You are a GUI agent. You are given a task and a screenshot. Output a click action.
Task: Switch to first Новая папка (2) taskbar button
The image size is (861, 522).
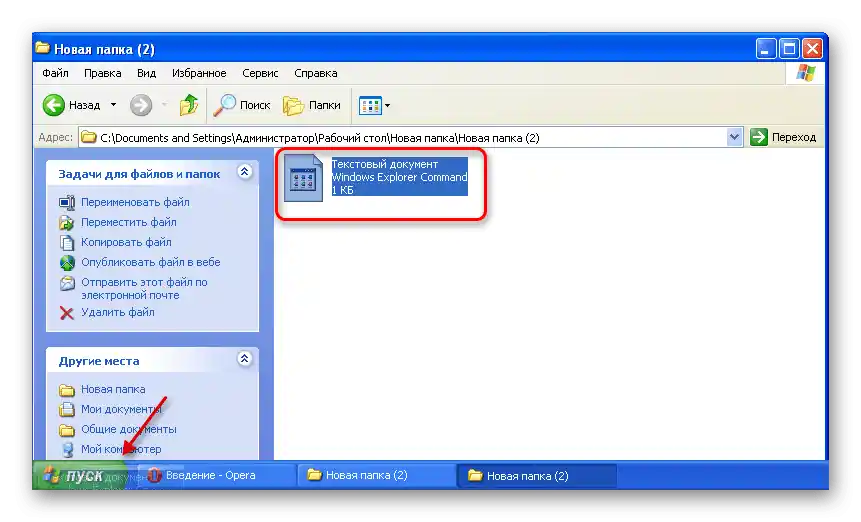[374, 475]
